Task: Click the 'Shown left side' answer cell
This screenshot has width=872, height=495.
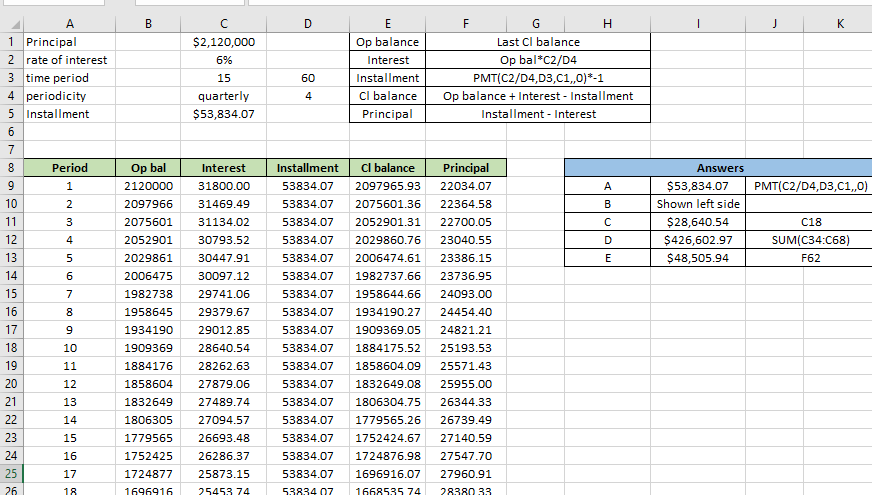Action: pos(697,204)
